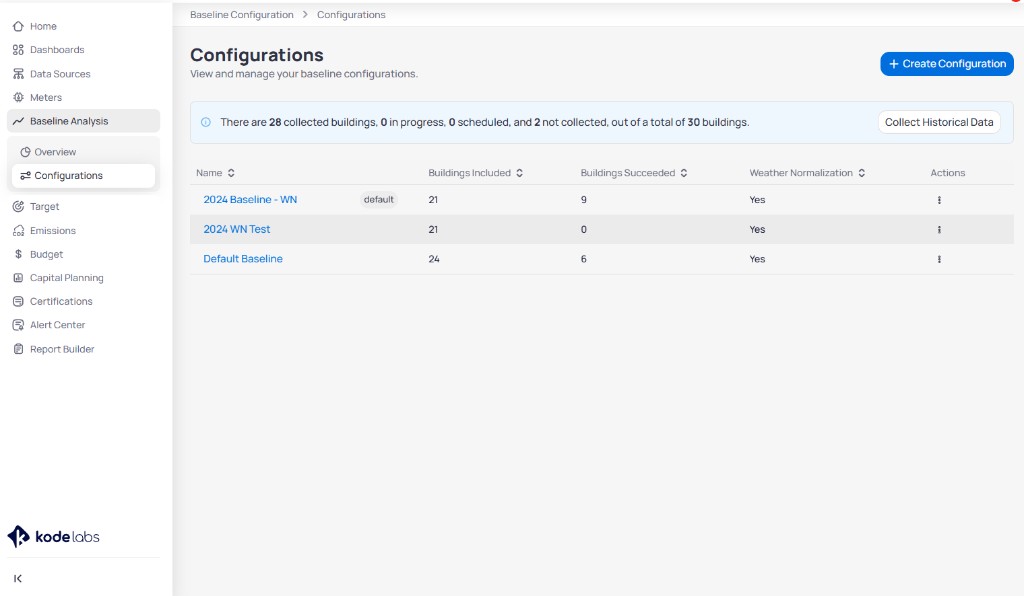Click the Dashboards grid icon
1024x596 pixels.
click(x=18, y=50)
